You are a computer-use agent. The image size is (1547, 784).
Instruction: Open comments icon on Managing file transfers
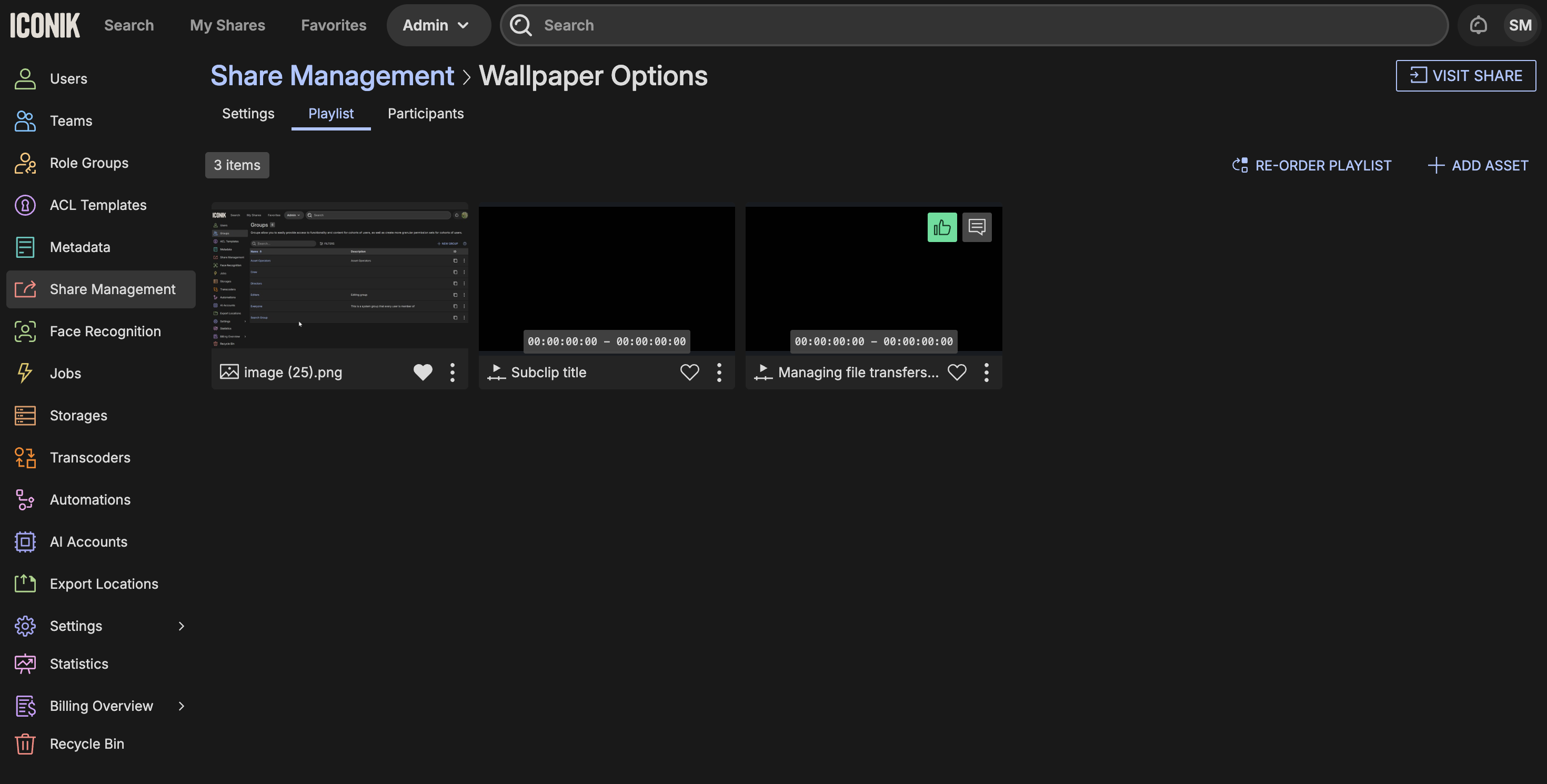(x=977, y=227)
